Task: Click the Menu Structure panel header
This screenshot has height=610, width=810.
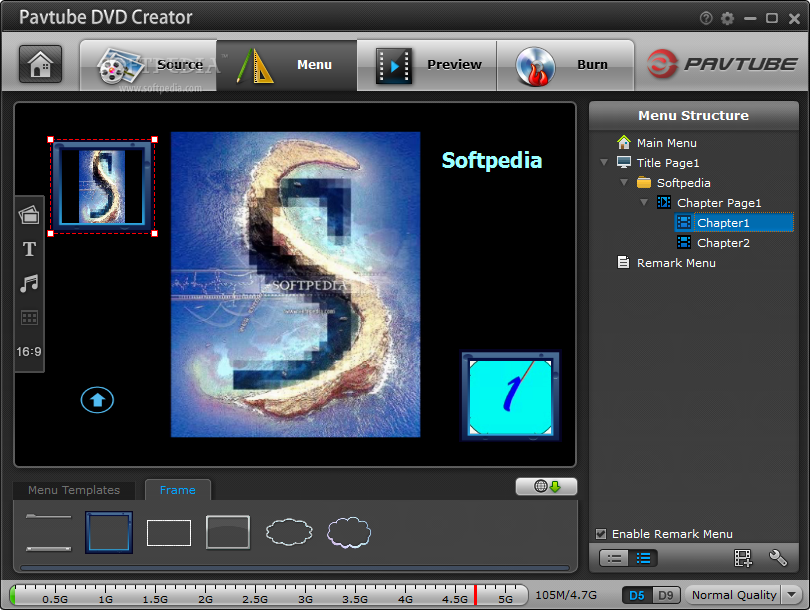Action: point(694,116)
